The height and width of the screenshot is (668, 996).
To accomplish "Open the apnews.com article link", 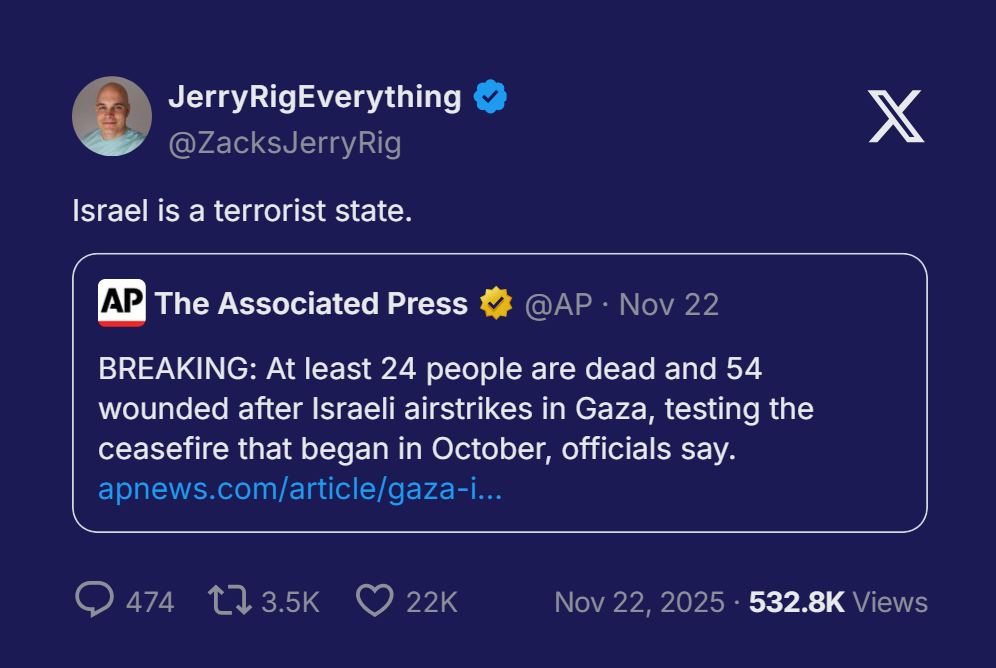I will pyautogui.click(x=300, y=490).
